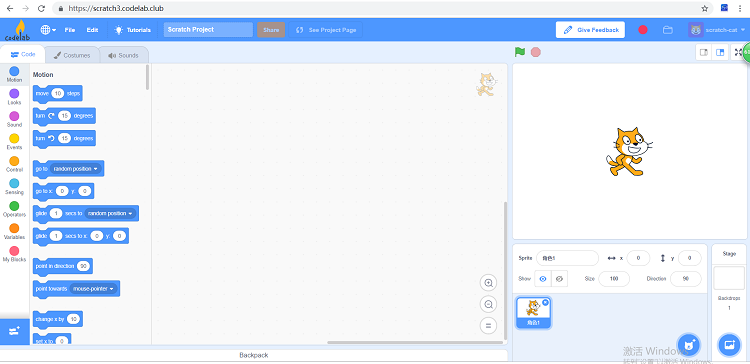Image resolution: width=750 pixels, height=364 pixels.
Task: Switch to the Sounds tab
Action: [123, 55]
